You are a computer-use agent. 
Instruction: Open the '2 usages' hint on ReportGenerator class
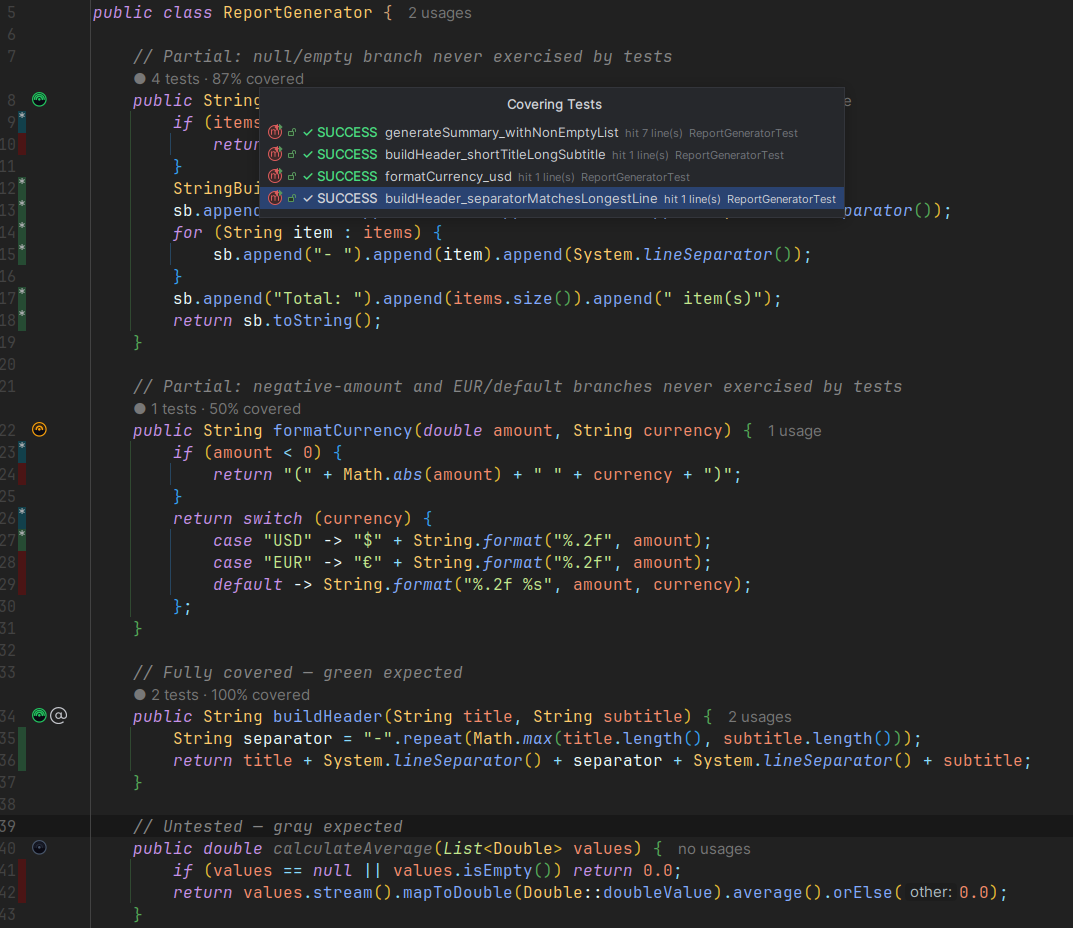point(439,13)
